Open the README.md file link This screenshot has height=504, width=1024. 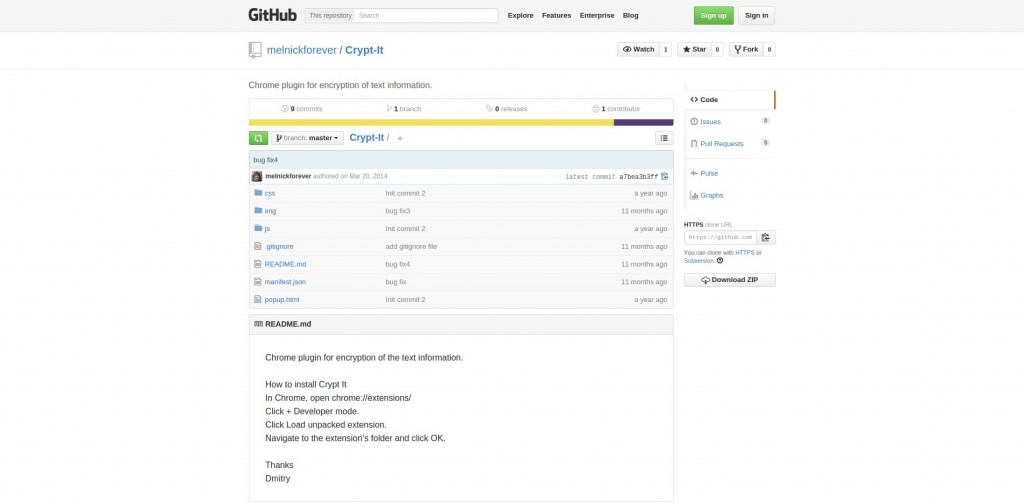(x=285, y=264)
